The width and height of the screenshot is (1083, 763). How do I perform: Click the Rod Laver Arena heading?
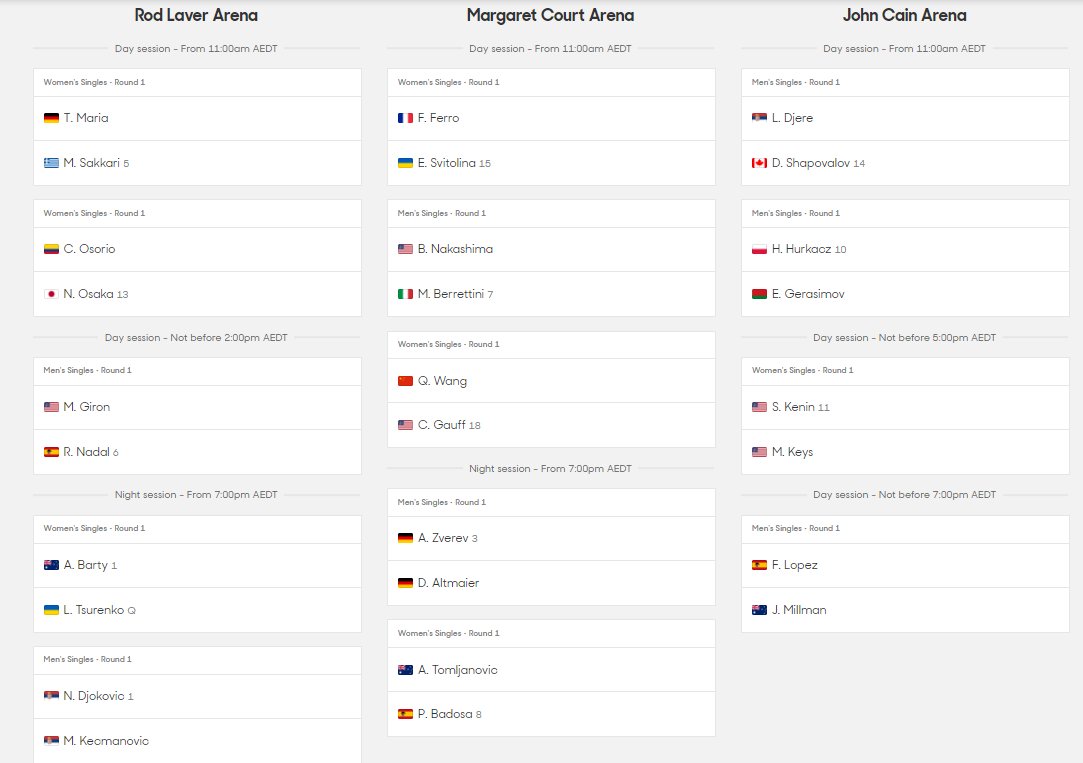[196, 15]
